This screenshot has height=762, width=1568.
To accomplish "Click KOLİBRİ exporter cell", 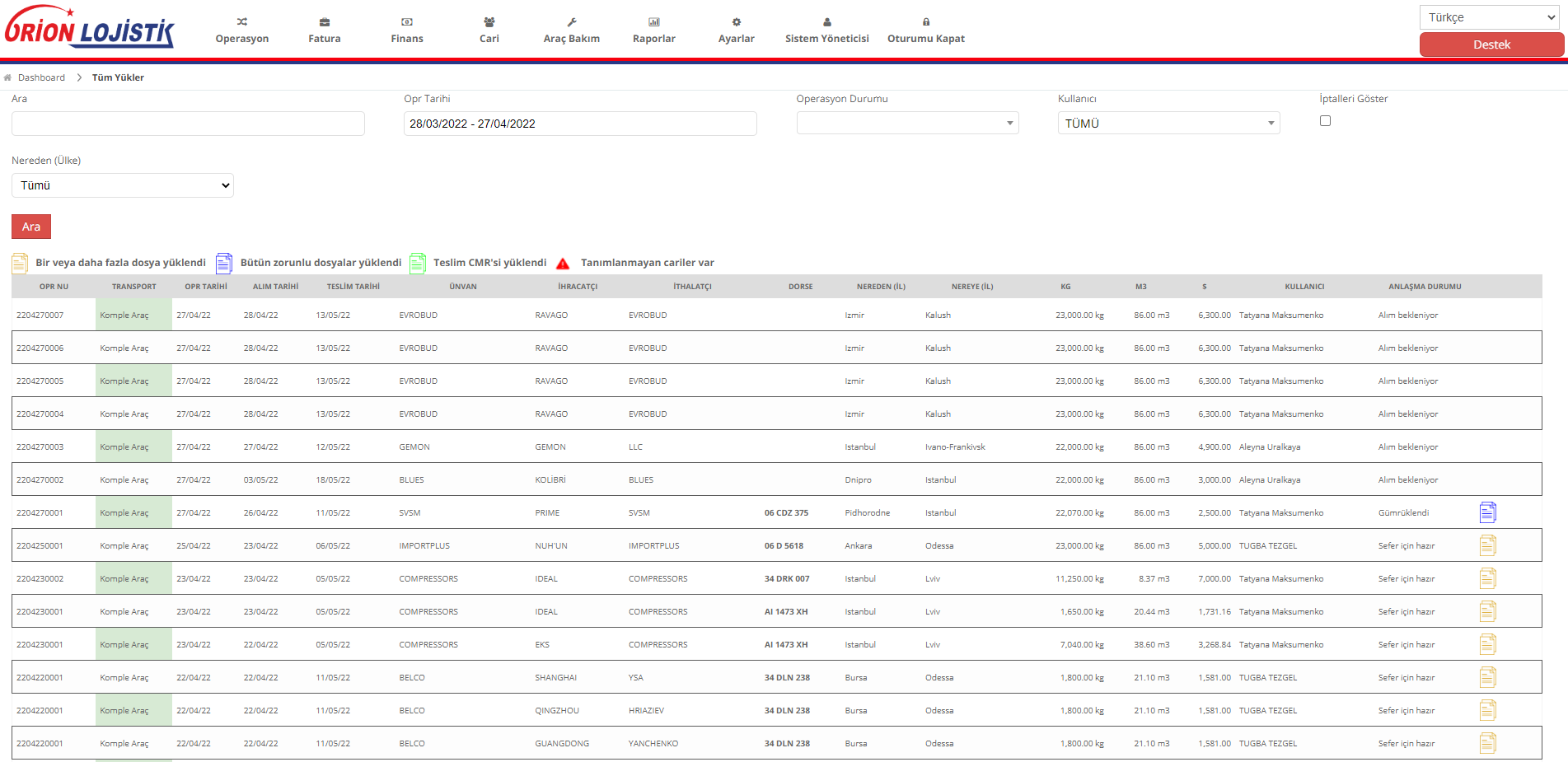I will (550, 480).
